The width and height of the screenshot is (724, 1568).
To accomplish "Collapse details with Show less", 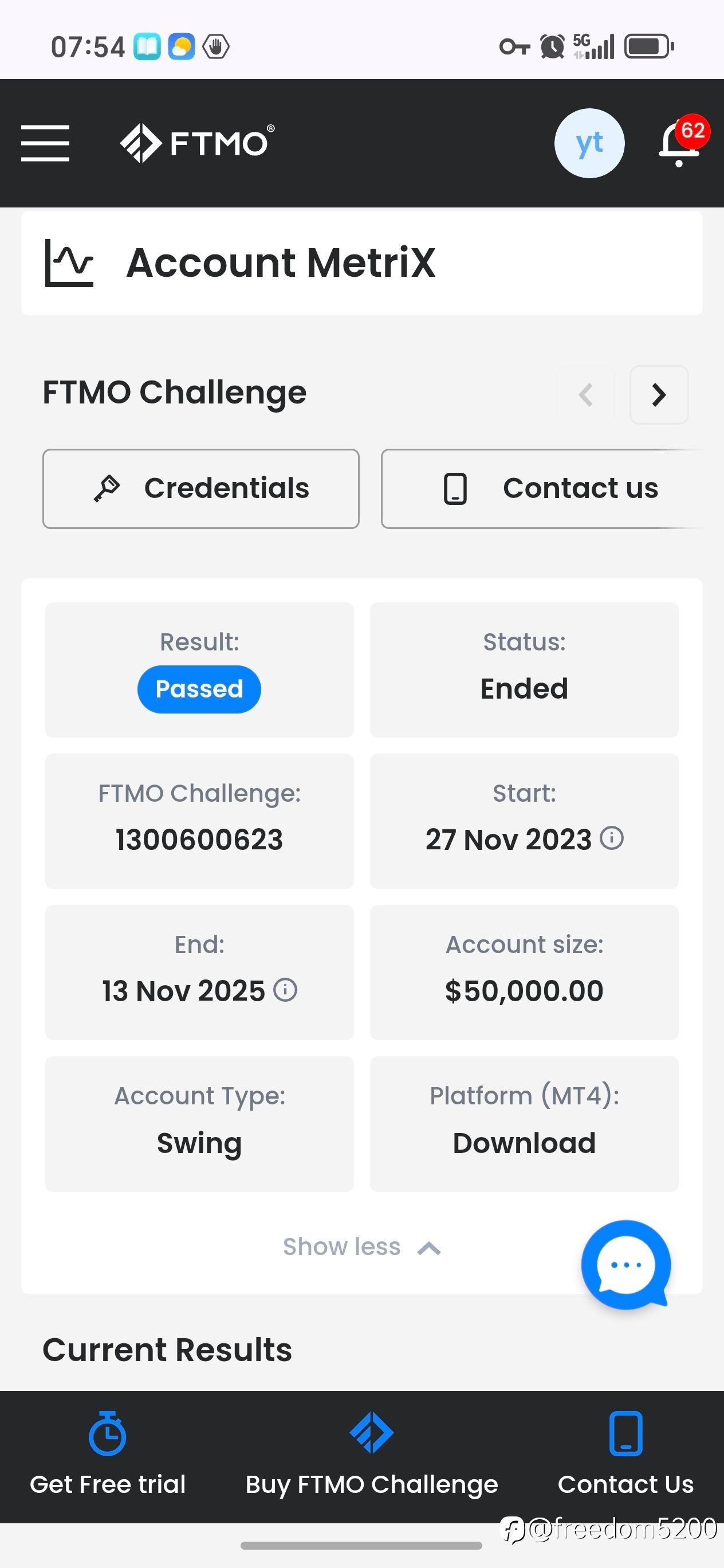I will [361, 1247].
